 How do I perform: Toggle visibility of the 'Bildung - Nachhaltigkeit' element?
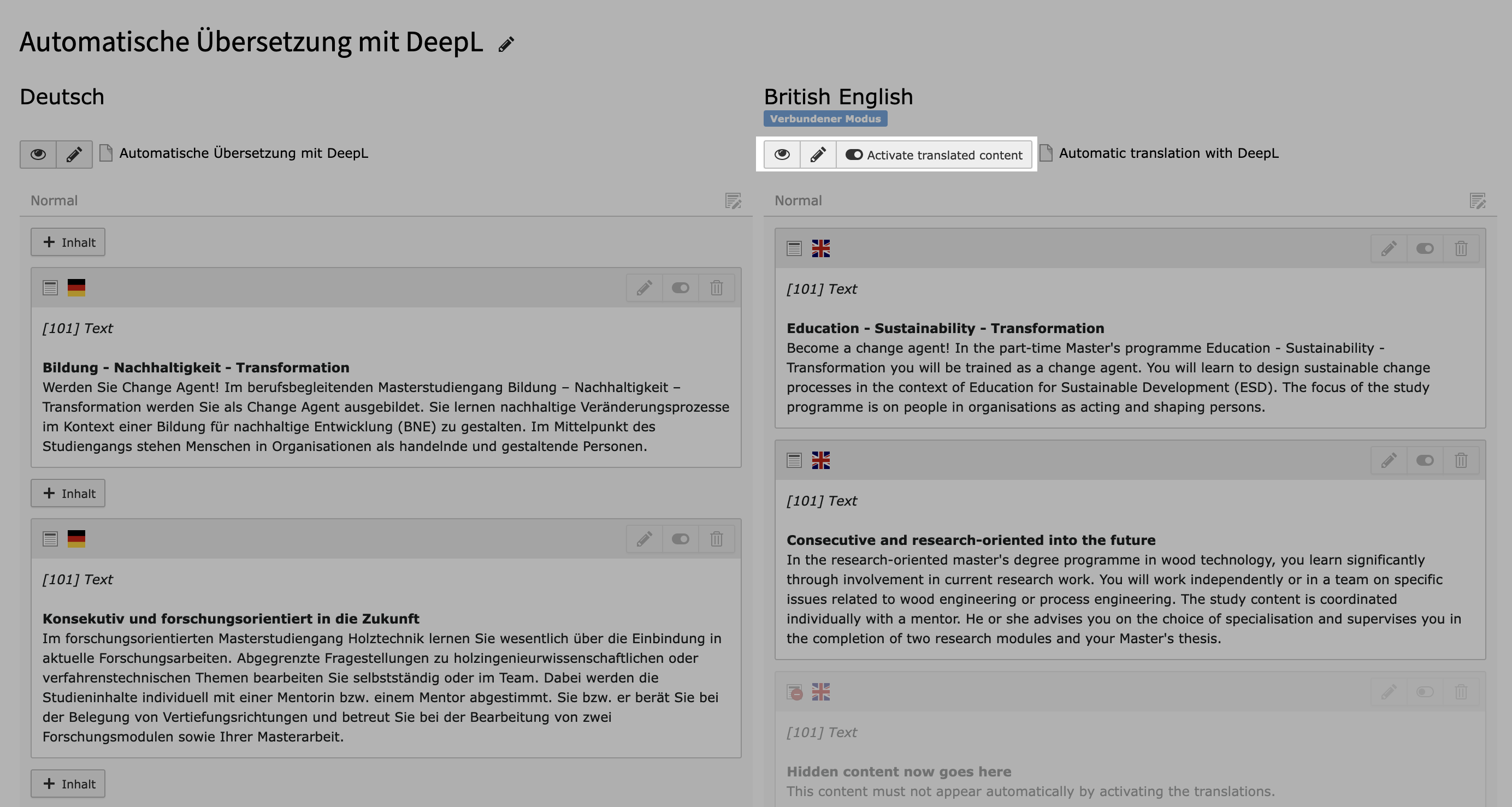pyautogui.click(x=680, y=288)
